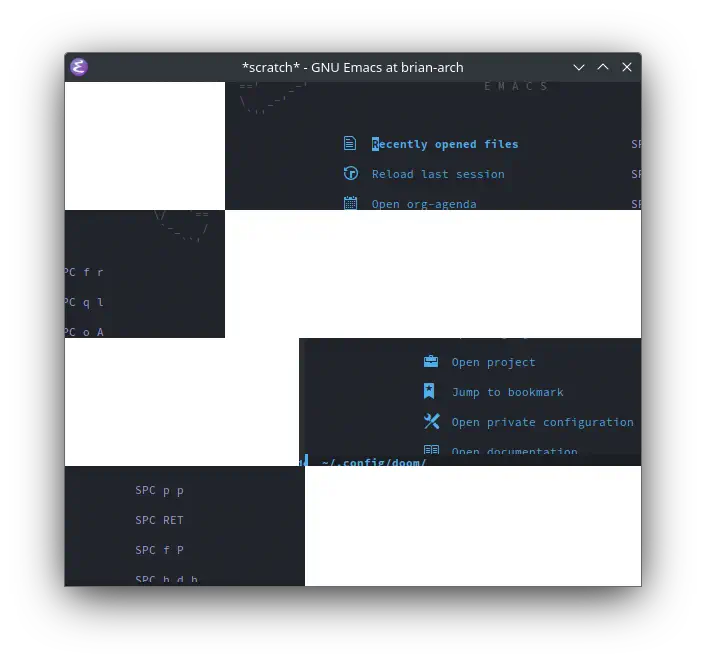Click the ~/.config/doom/ modeline path
This screenshot has height=663, width=706.
tap(374, 462)
